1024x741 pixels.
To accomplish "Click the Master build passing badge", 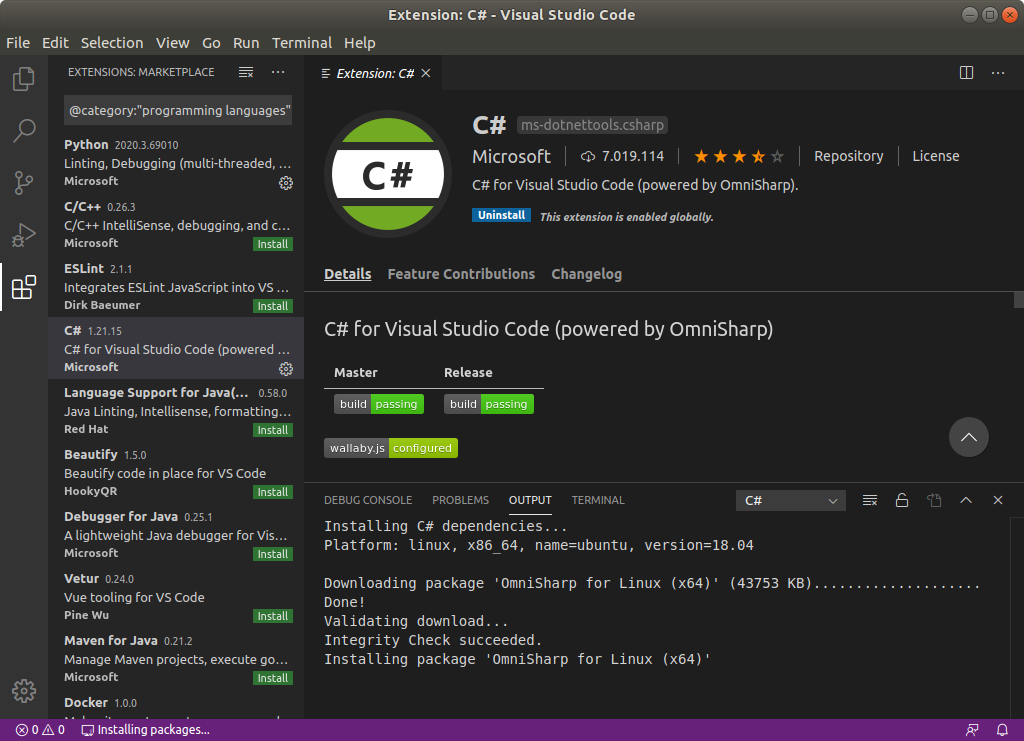I will (x=379, y=404).
